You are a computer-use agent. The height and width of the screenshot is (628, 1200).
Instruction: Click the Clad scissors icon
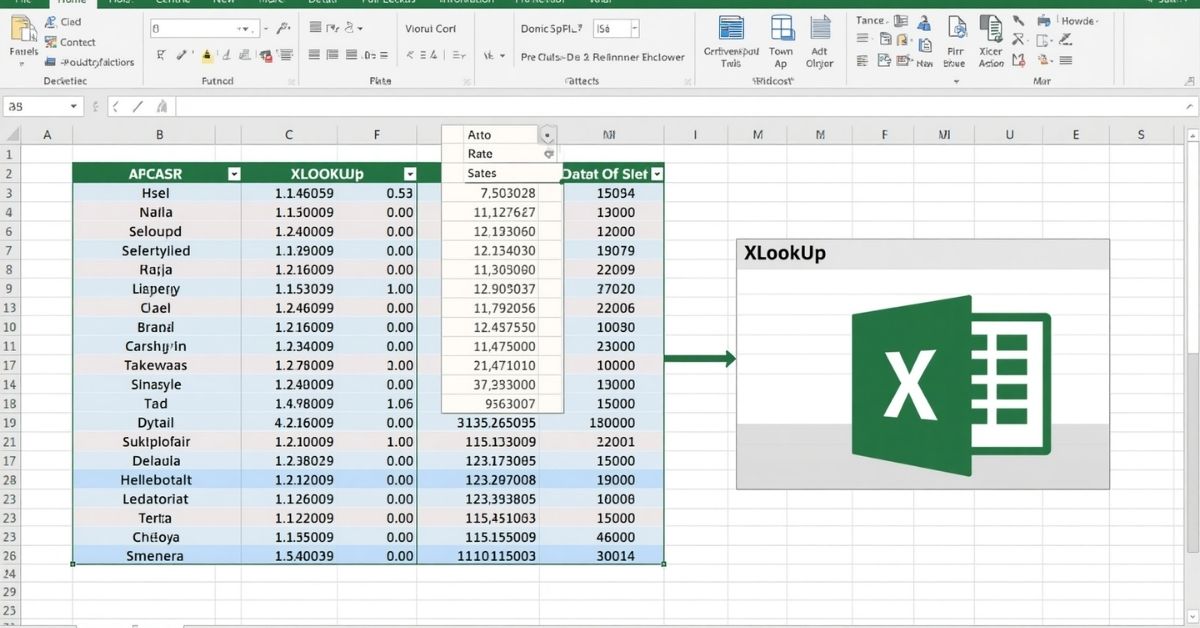pyautogui.click(x=49, y=21)
